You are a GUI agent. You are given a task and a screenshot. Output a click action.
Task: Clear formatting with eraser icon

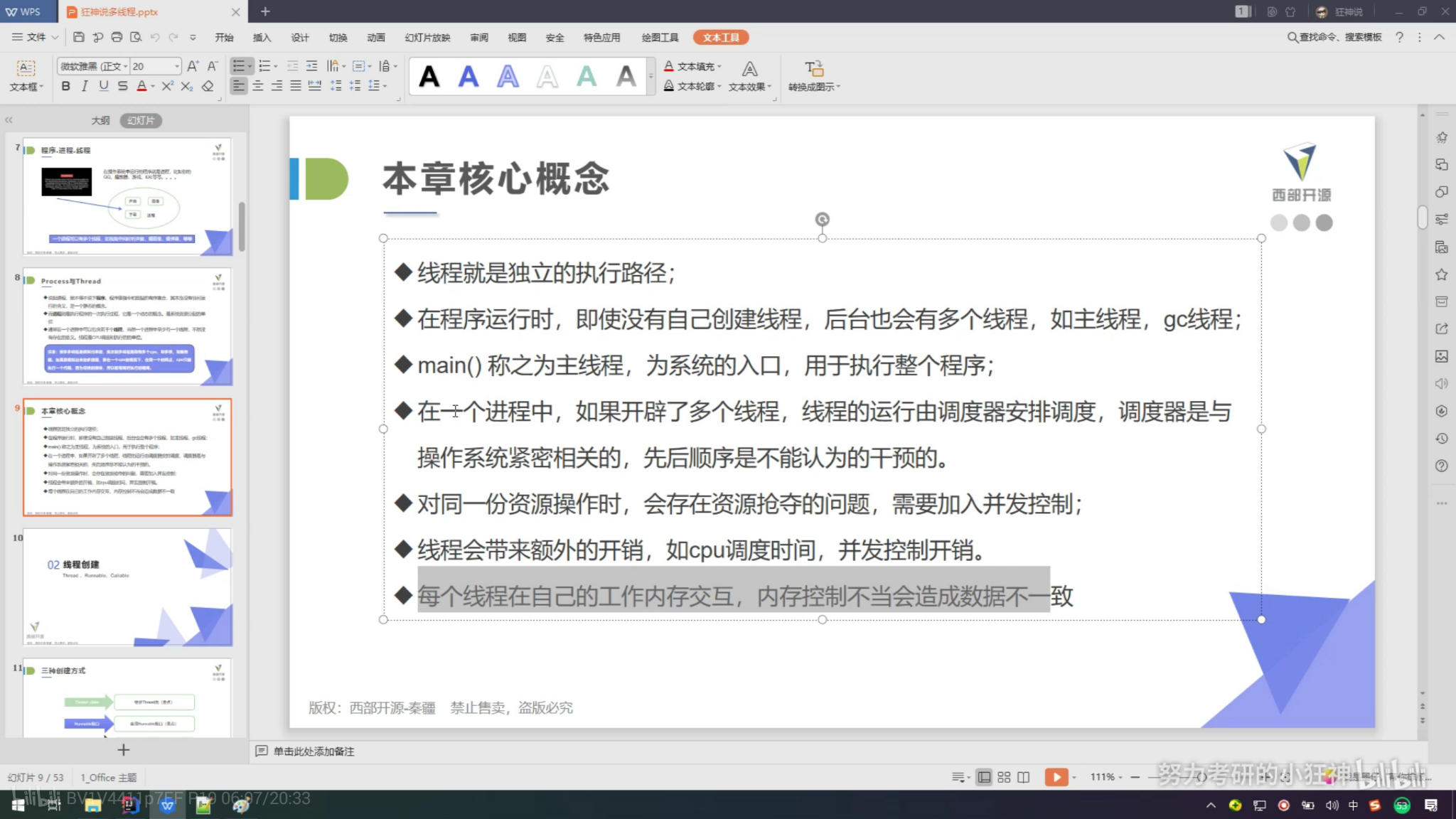coord(208,86)
